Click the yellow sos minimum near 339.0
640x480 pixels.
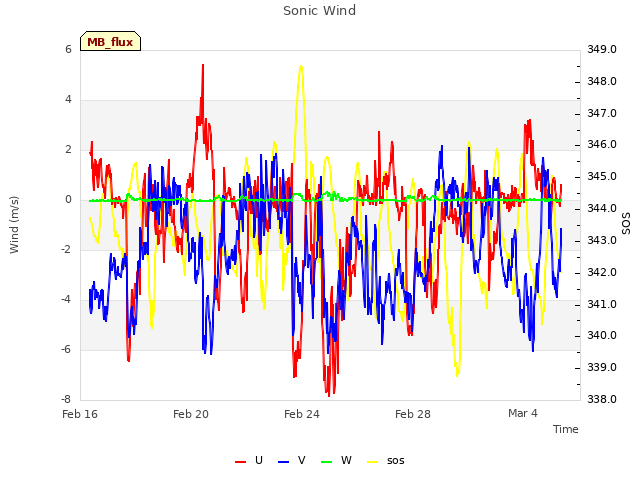457,374
